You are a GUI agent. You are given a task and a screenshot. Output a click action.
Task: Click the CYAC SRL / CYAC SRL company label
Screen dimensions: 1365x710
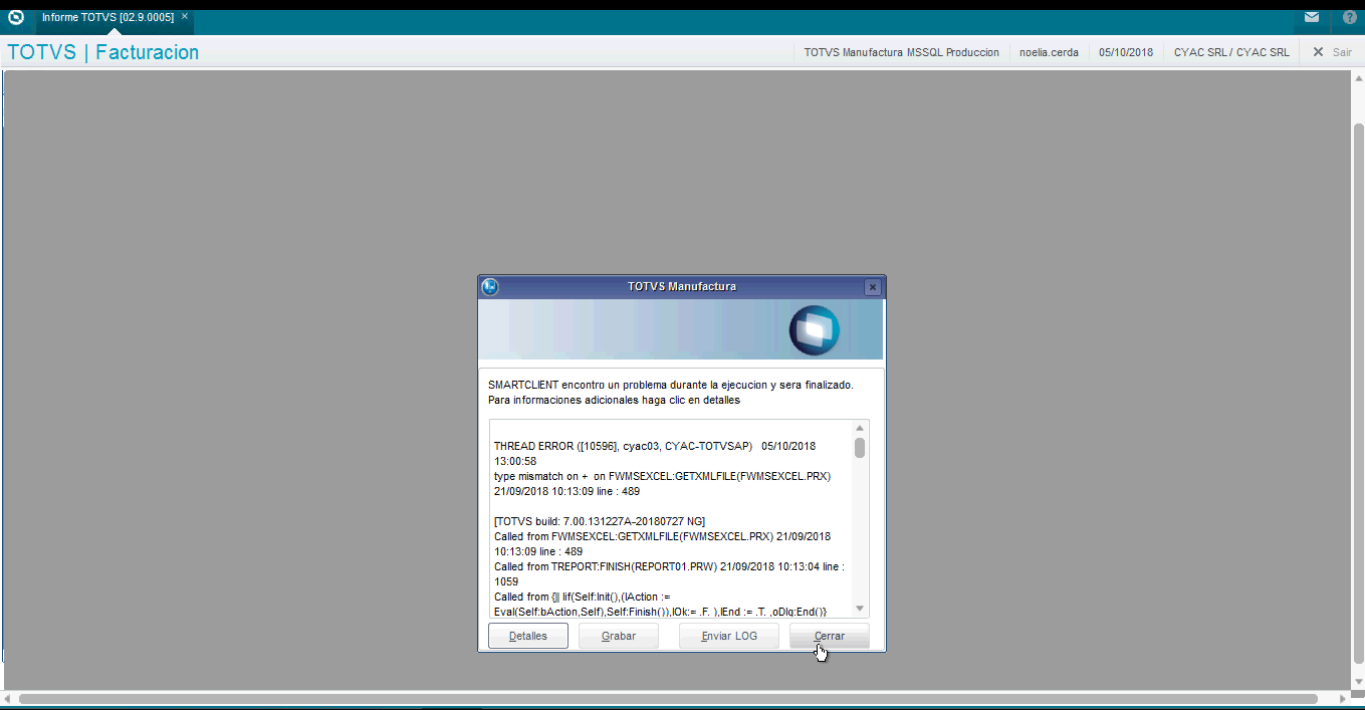point(1231,52)
